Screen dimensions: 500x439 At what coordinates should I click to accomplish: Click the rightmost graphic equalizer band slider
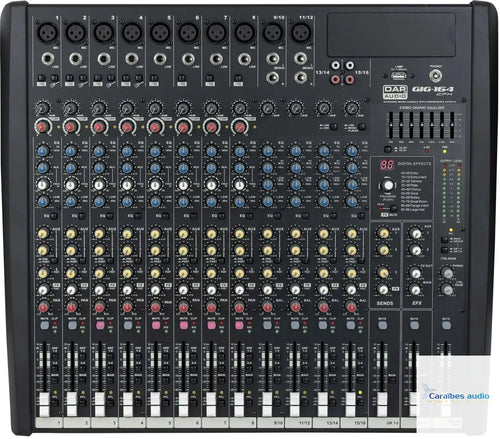click(x=452, y=125)
